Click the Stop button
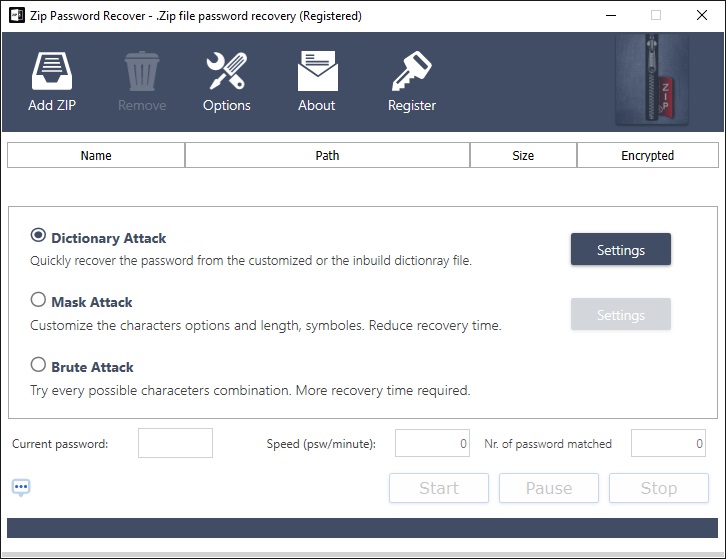 pyautogui.click(x=659, y=488)
